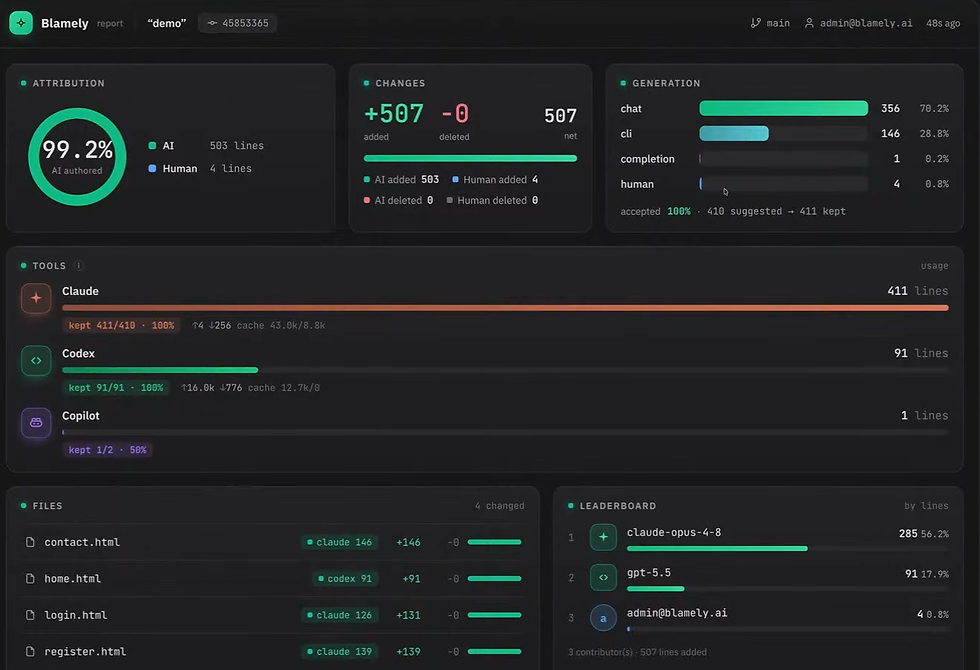The height and width of the screenshot is (670, 980).
Task: Click the cli generation bar
Action: point(734,134)
